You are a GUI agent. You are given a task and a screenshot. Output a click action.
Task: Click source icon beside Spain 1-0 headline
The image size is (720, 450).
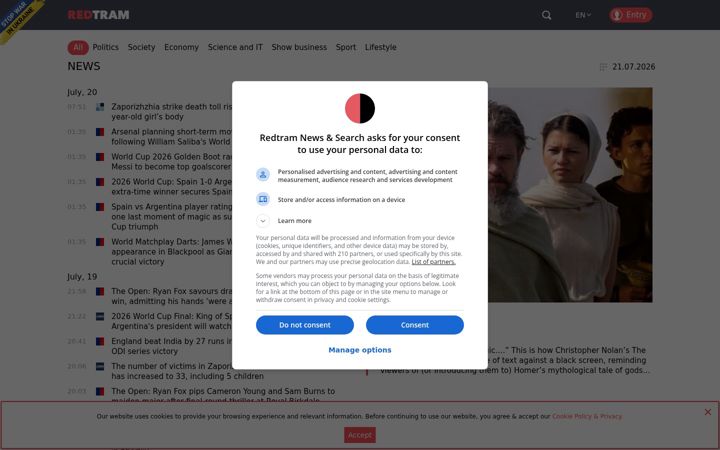[100, 182]
